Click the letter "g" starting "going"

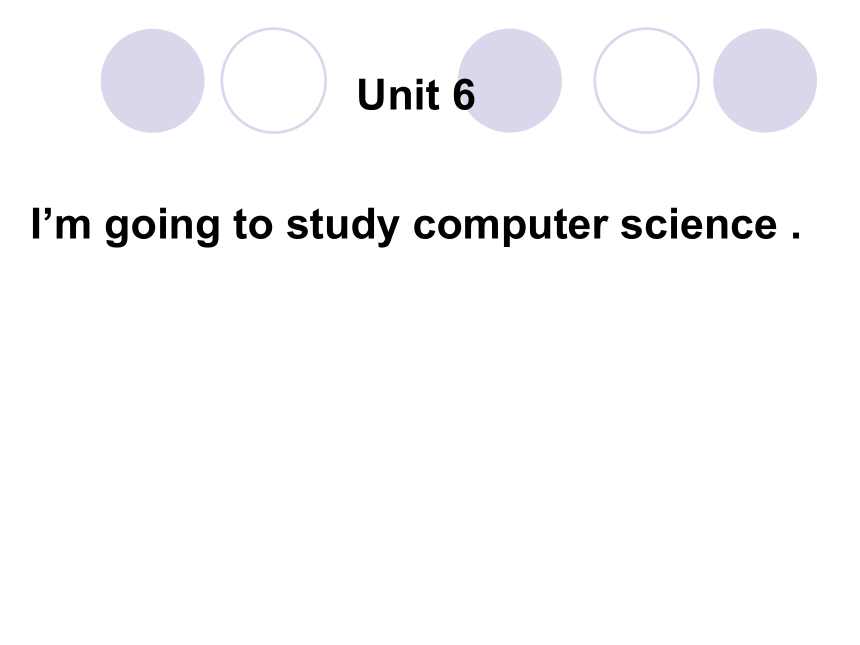[116, 231]
